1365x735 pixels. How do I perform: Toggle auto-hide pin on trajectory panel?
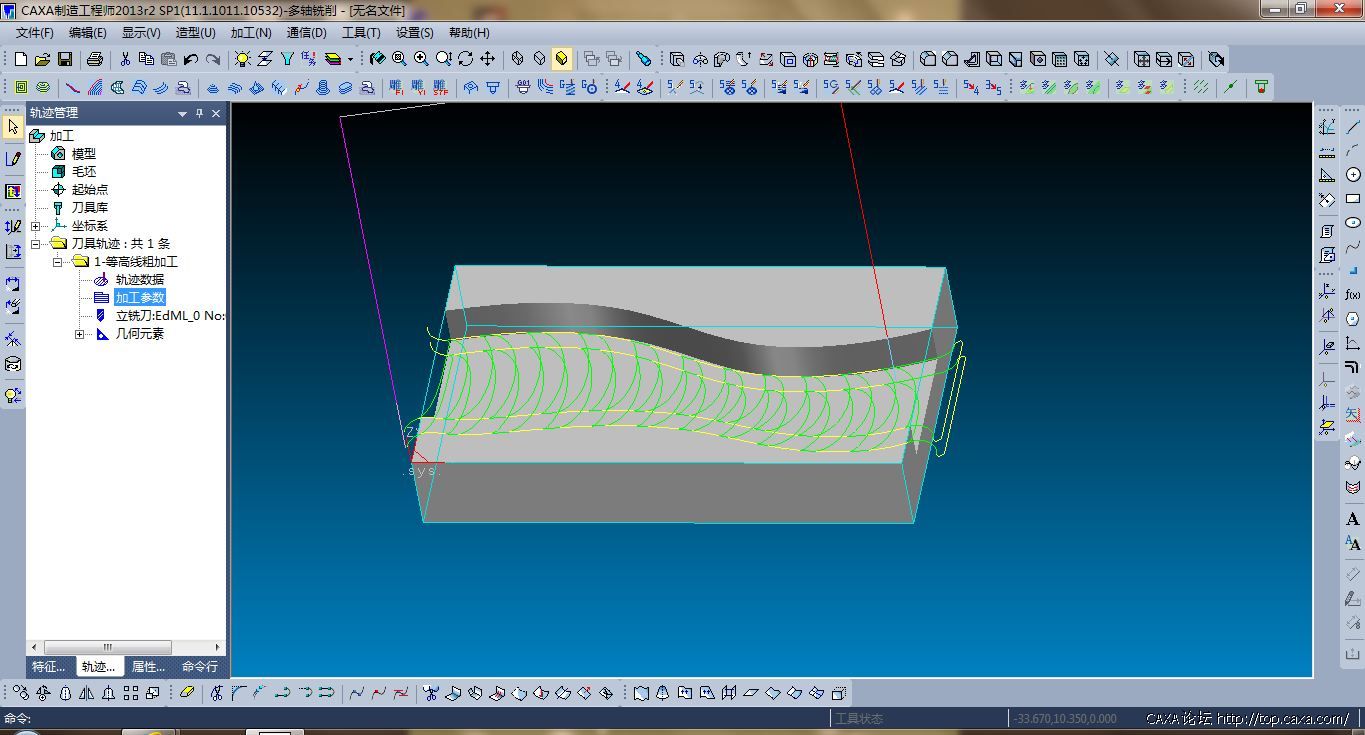click(199, 114)
